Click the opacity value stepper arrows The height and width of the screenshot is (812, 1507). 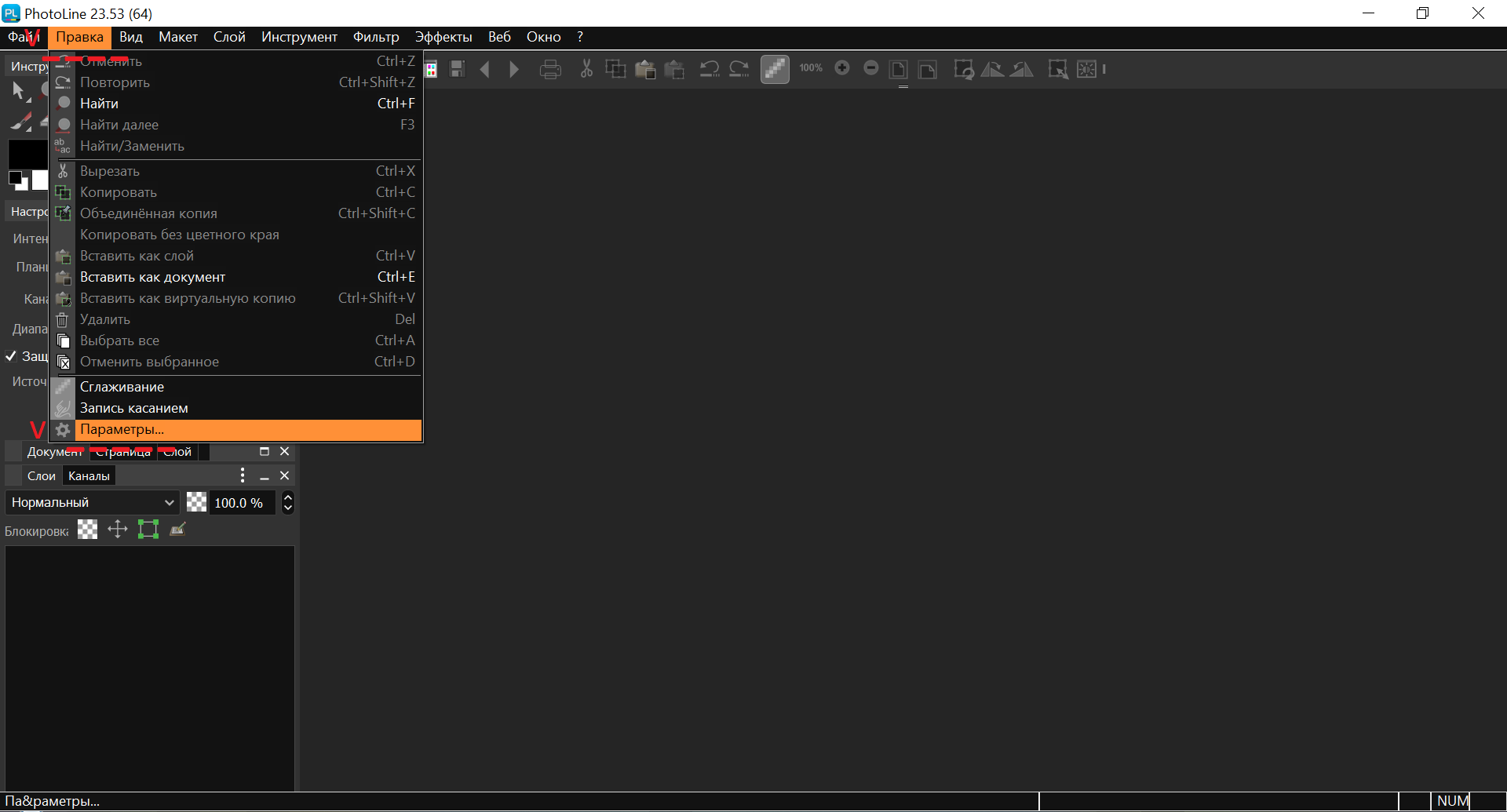coord(288,503)
